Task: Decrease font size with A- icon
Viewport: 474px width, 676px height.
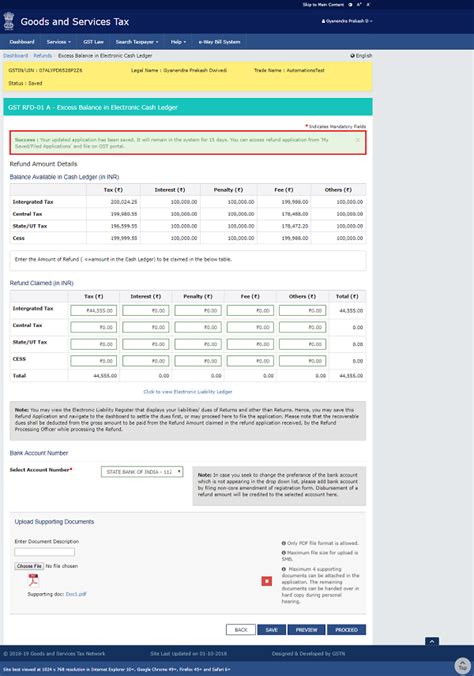Action: [368, 5]
